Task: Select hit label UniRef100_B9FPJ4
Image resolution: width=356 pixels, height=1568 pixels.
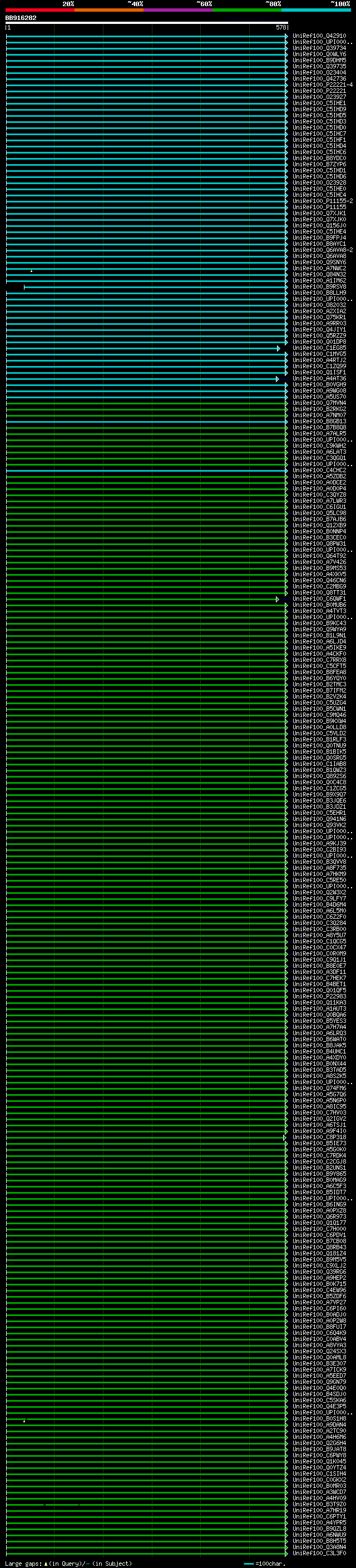Action: click(319, 238)
